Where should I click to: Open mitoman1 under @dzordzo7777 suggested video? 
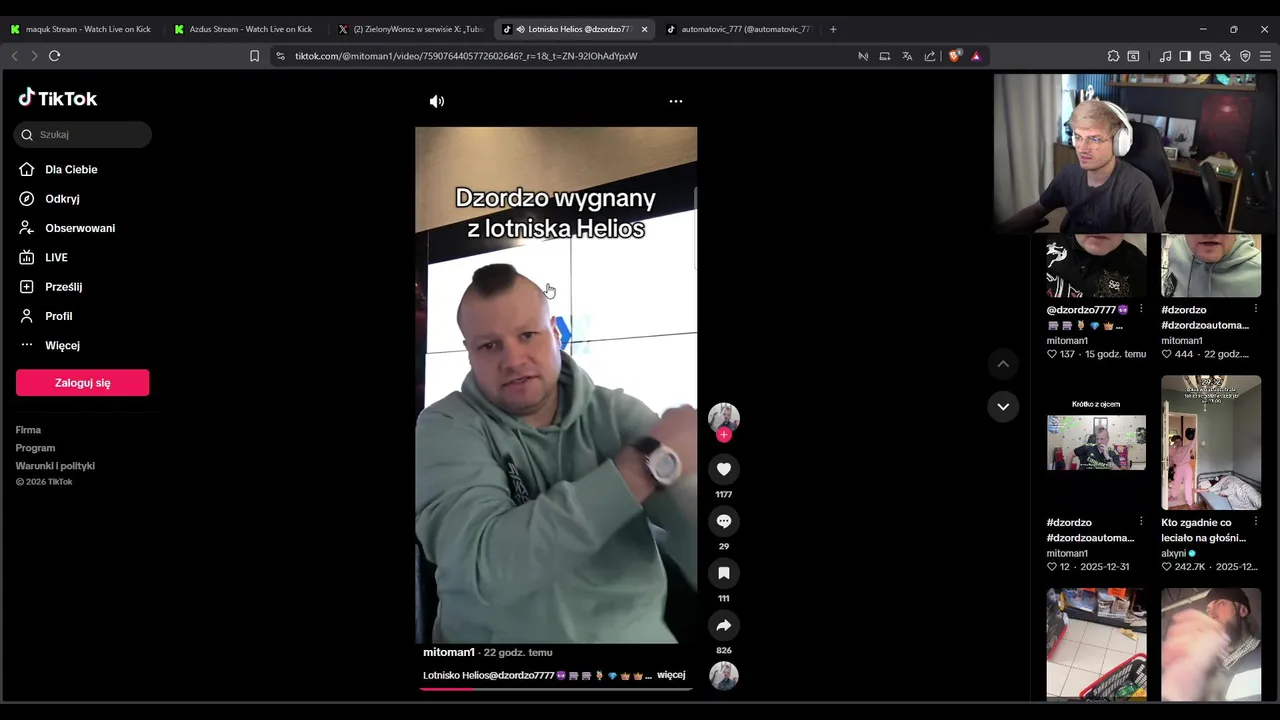pos(1067,341)
